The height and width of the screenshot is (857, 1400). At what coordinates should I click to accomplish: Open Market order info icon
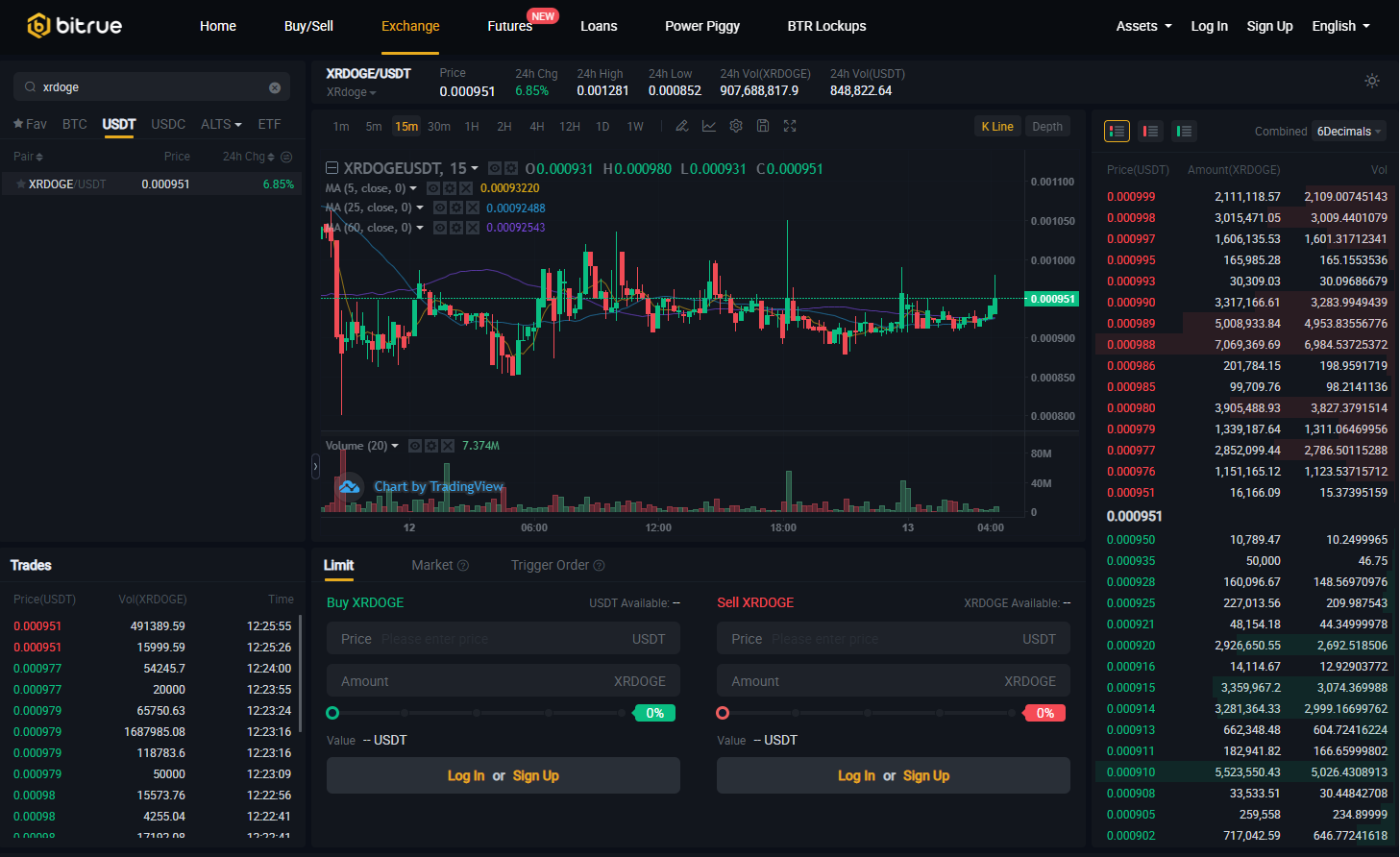click(x=463, y=566)
